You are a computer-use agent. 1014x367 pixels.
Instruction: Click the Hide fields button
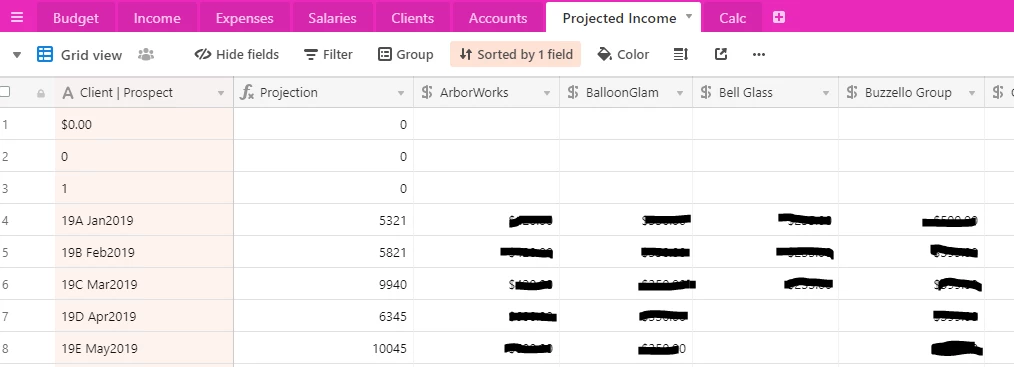[x=237, y=54]
